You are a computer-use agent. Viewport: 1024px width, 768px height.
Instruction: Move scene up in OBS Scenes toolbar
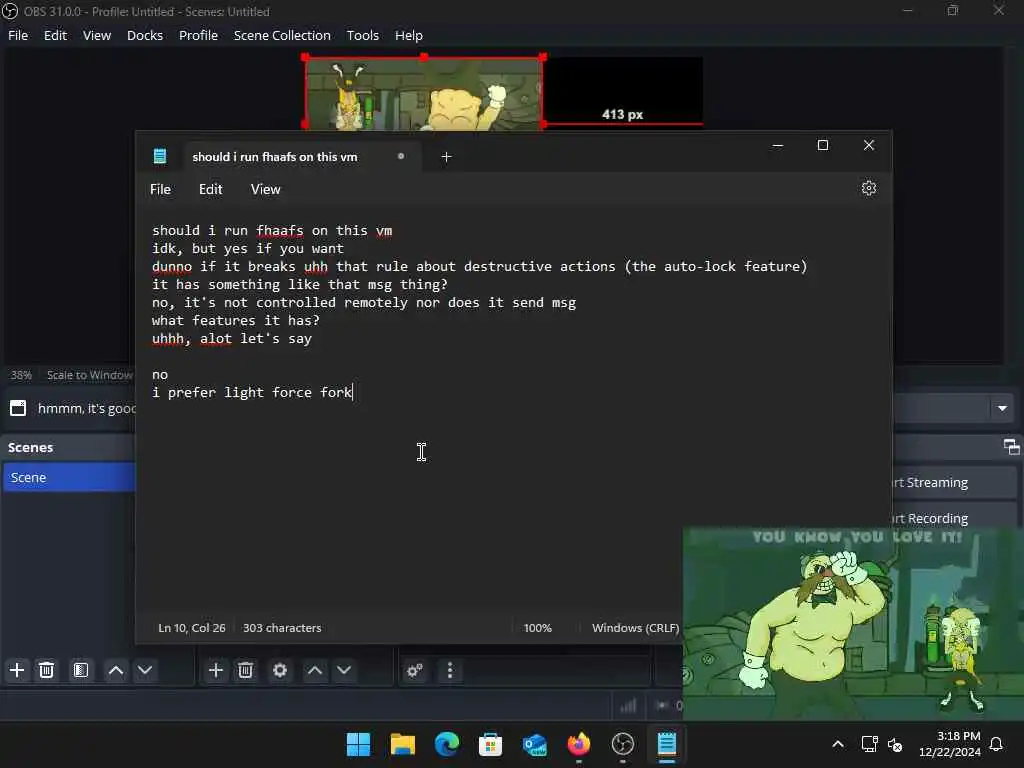tap(116, 670)
